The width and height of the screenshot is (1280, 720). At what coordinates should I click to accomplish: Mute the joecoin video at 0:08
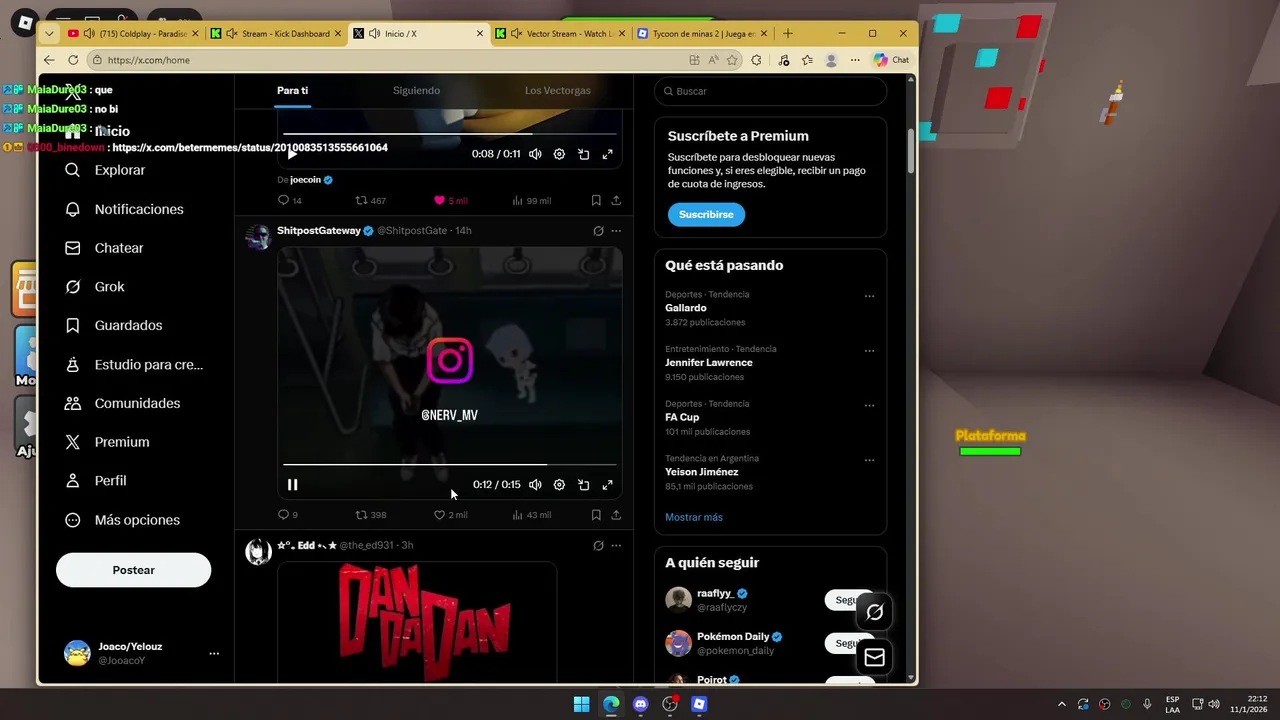click(535, 154)
